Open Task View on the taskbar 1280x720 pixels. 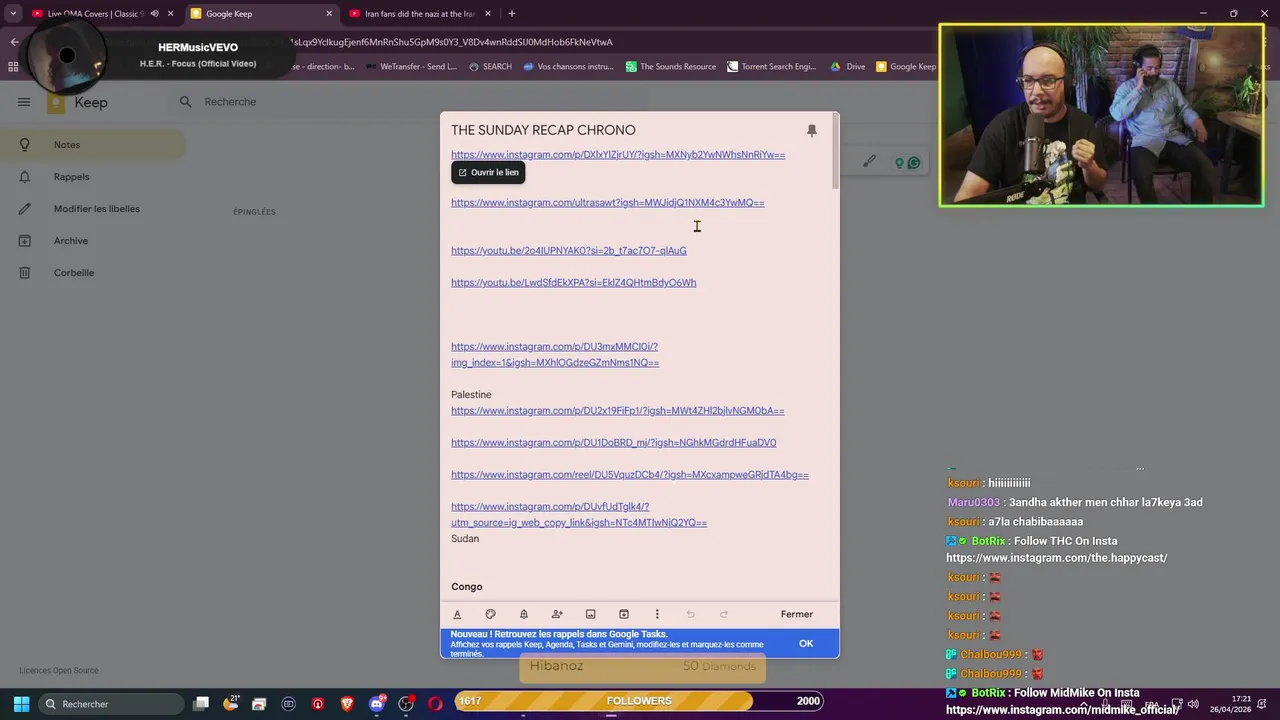(201, 704)
